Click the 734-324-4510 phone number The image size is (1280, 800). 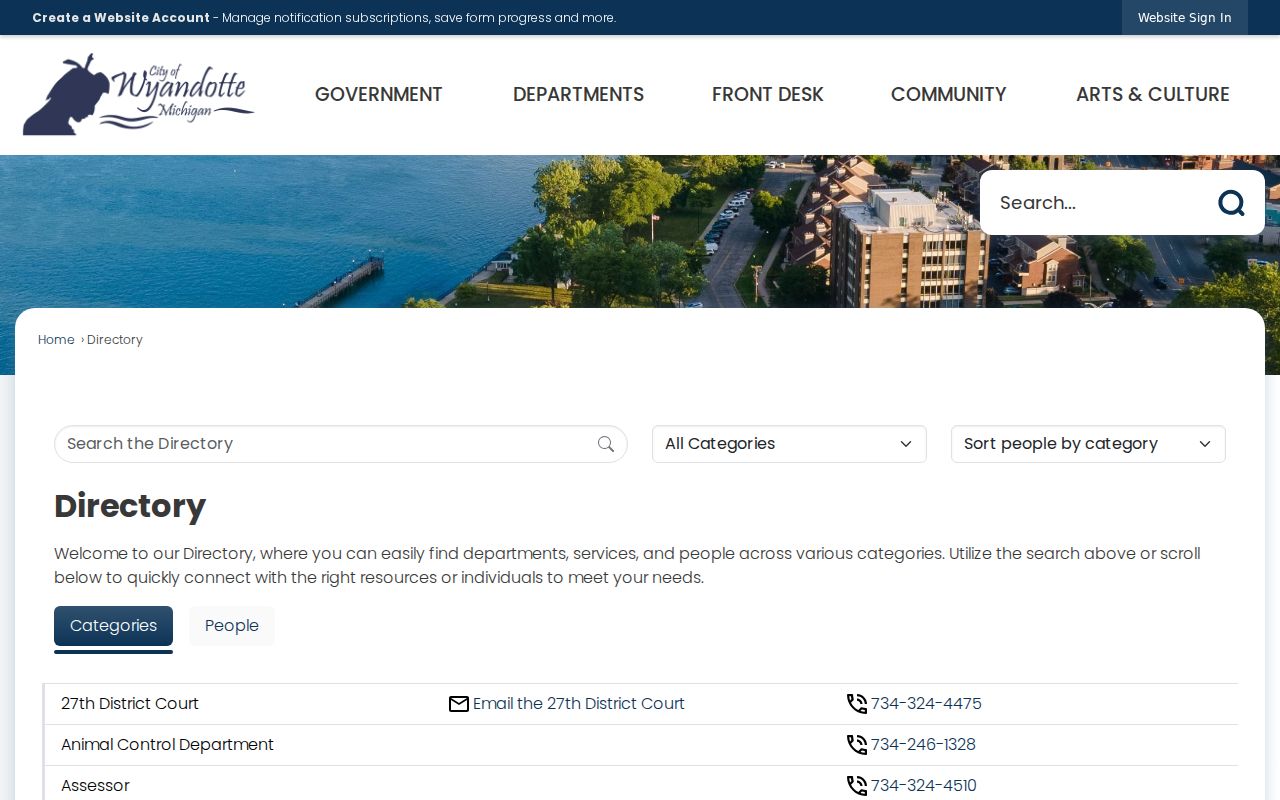tap(923, 786)
